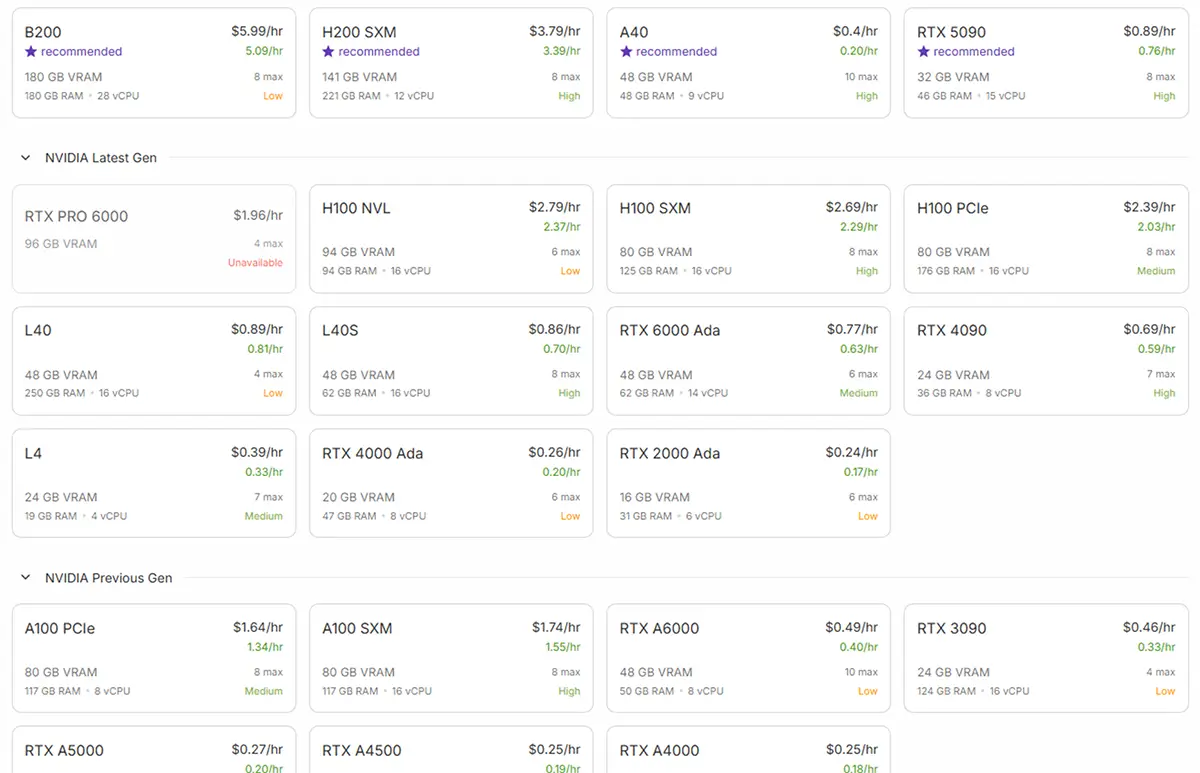The width and height of the screenshot is (1200, 773).
Task: Collapse the NVIDIA Previous Gen section chevron
Action: click(26, 578)
